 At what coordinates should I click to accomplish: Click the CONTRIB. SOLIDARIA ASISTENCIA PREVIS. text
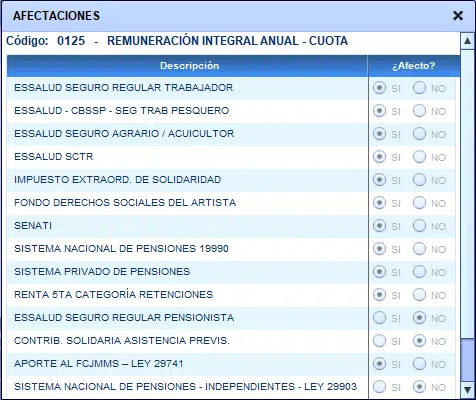point(122,341)
